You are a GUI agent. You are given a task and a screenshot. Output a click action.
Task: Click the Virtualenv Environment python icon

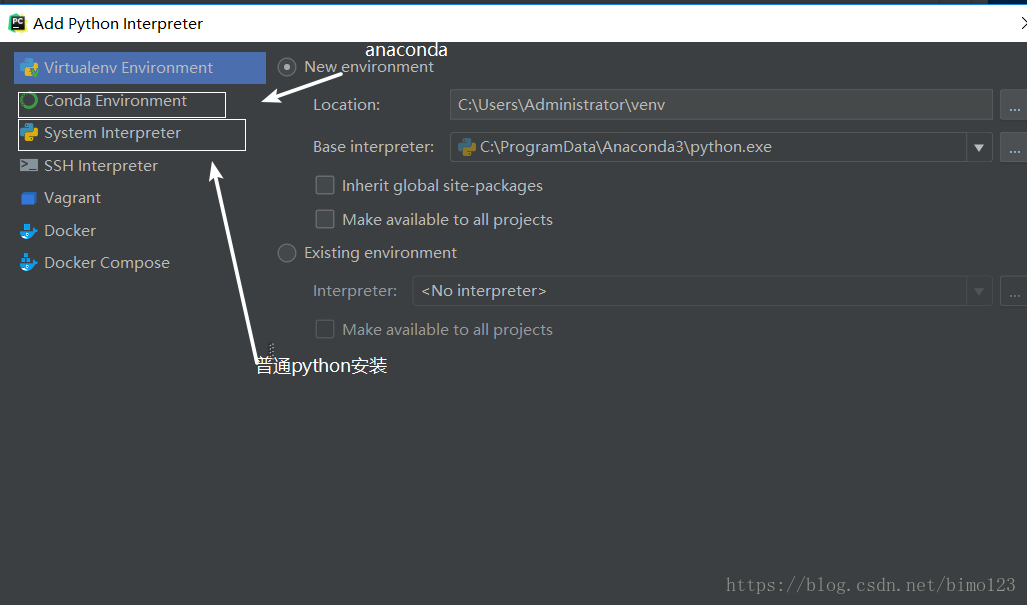29,67
